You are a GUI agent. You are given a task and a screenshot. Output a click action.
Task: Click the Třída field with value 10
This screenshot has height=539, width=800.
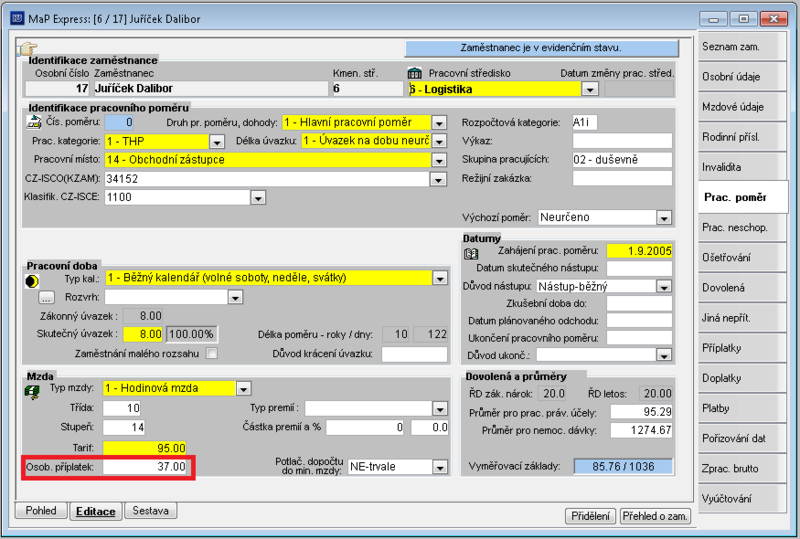121,408
